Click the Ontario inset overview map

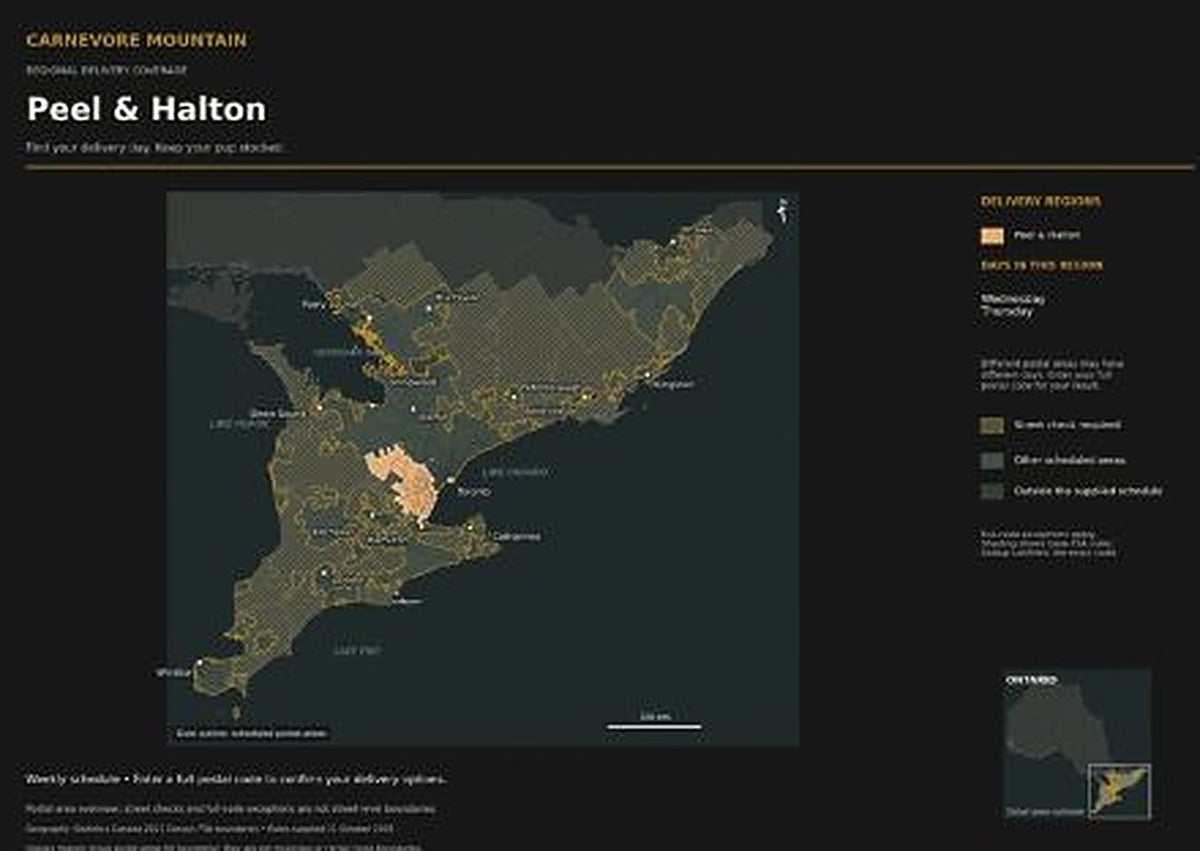tap(1077, 745)
